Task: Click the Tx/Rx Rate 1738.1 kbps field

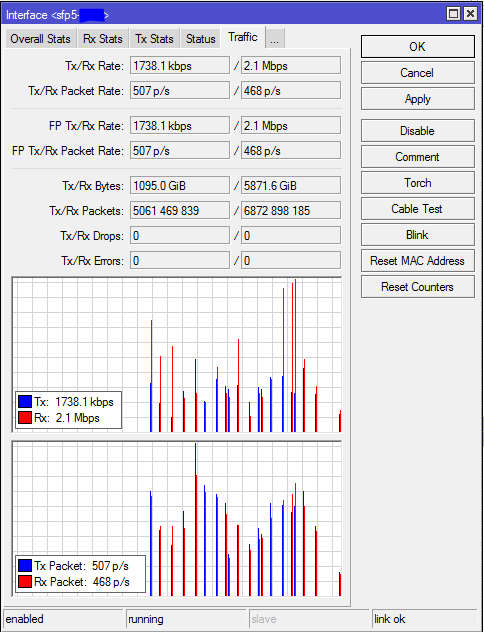Action: pyautogui.click(x=180, y=66)
